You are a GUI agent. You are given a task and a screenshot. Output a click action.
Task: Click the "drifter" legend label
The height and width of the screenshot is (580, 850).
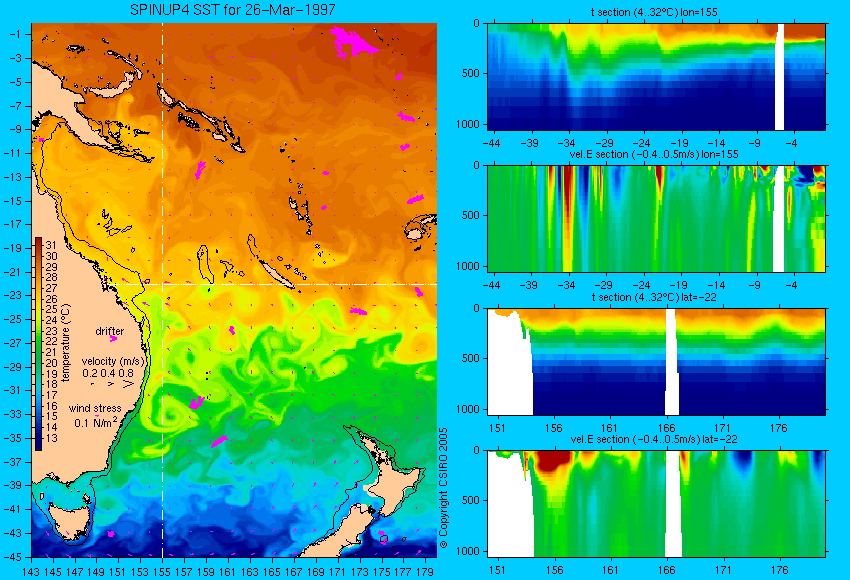(110, 331)
